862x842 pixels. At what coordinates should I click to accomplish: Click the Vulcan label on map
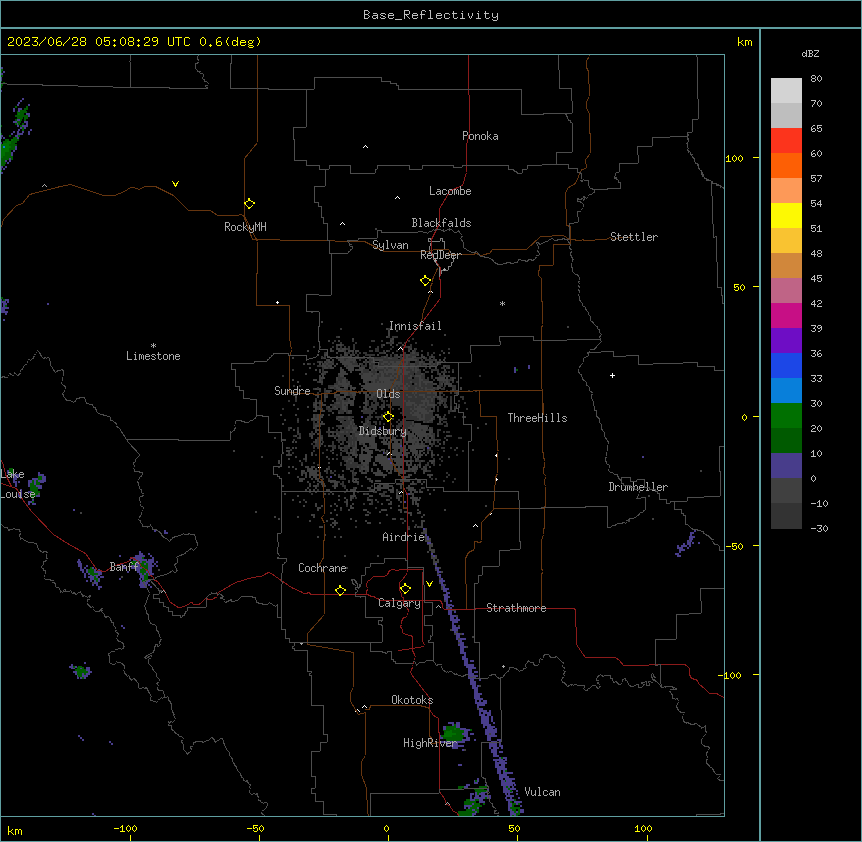click(x=543, y=792)
